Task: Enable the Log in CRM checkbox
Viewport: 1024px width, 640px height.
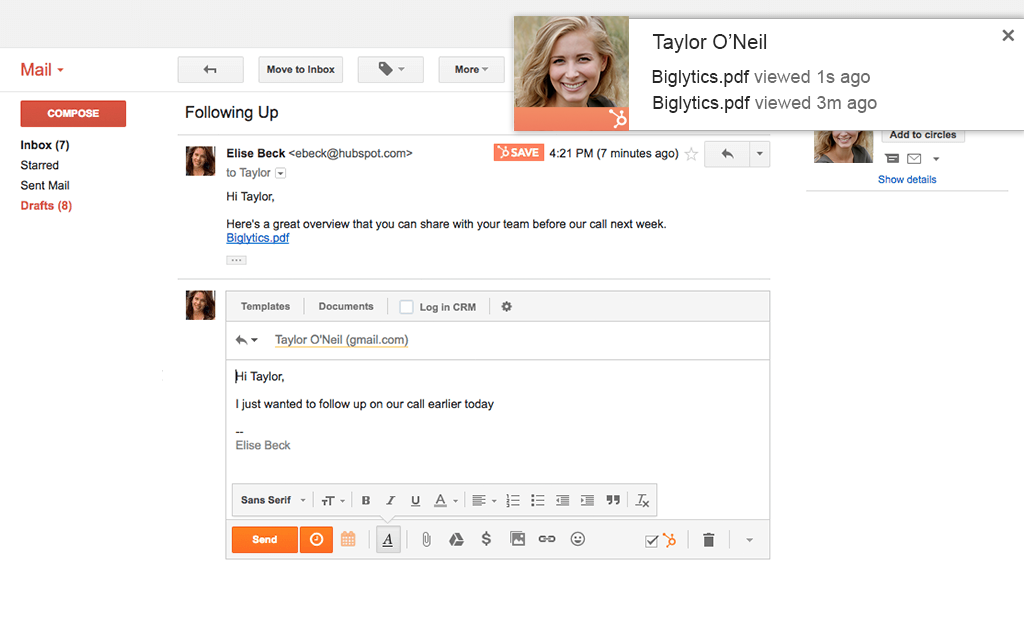Action: (x=406, y=307)
